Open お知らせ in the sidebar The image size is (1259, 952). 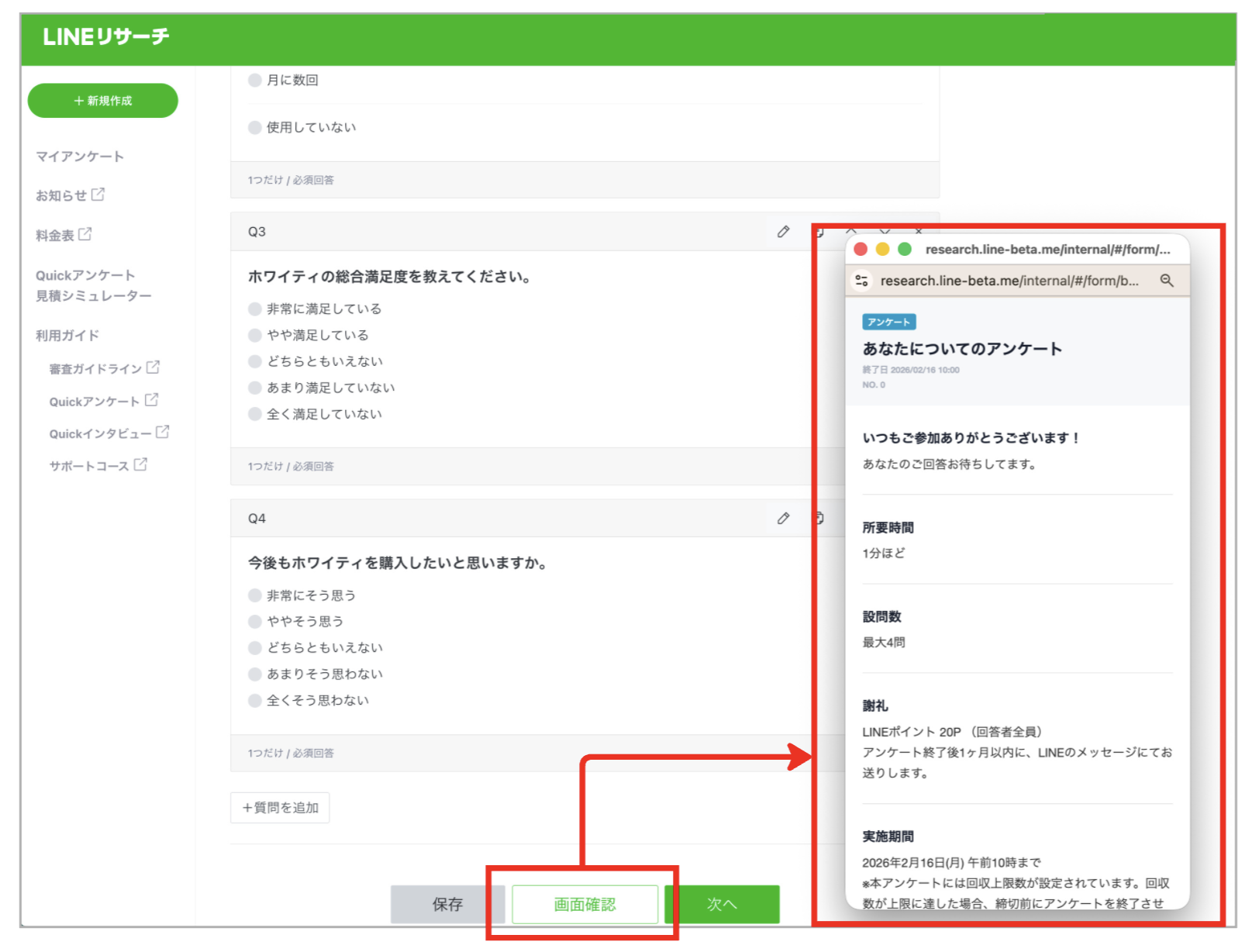coord(61,195)
